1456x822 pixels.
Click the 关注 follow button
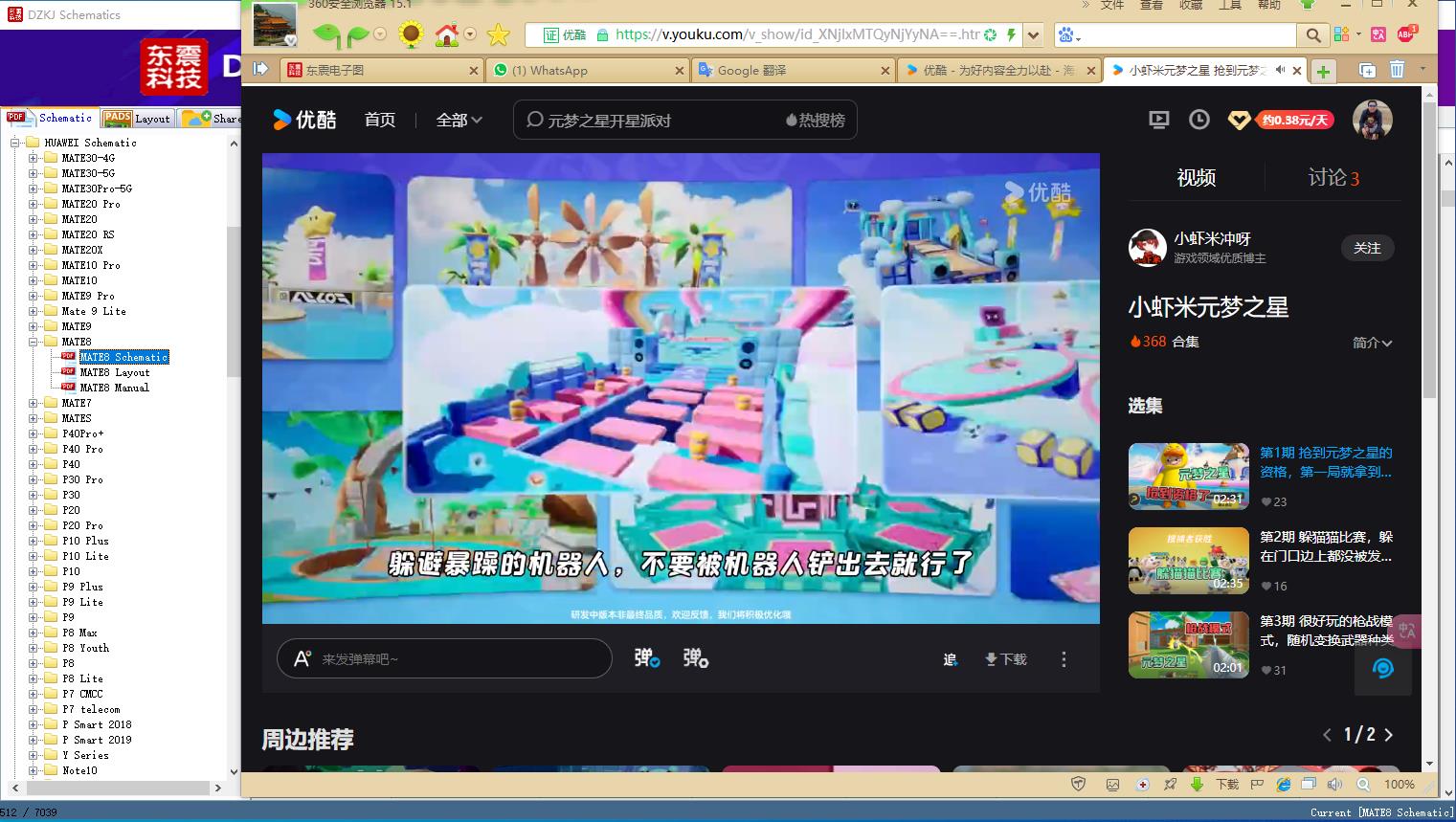[x=1367, y=248]
